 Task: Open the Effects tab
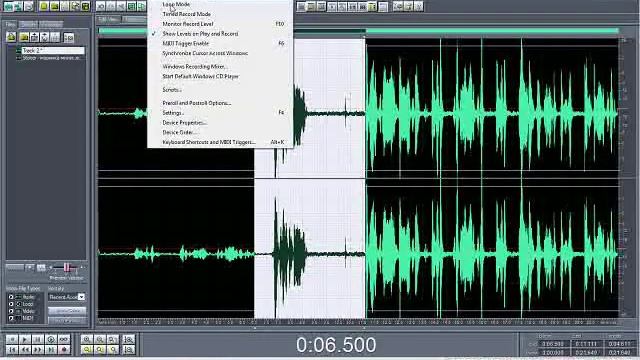coord(28,24)
